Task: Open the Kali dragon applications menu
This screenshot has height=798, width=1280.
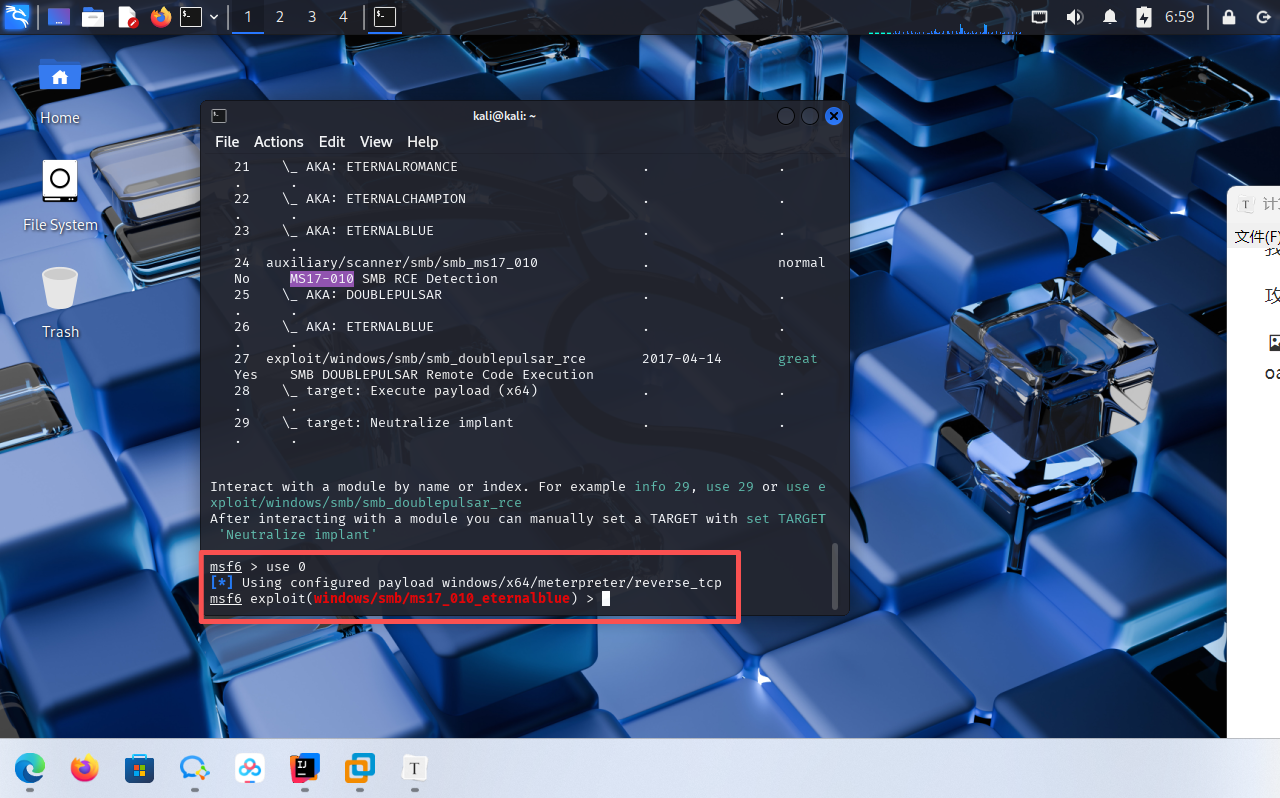Action: click(x=17, y=17)
